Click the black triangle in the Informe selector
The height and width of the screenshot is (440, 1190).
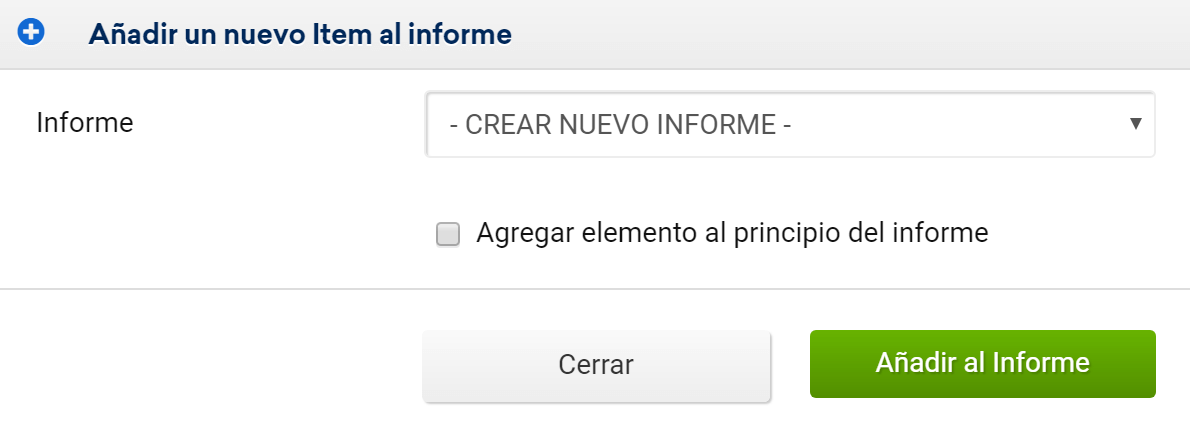pyautogui.click(x=1135, y=124)
